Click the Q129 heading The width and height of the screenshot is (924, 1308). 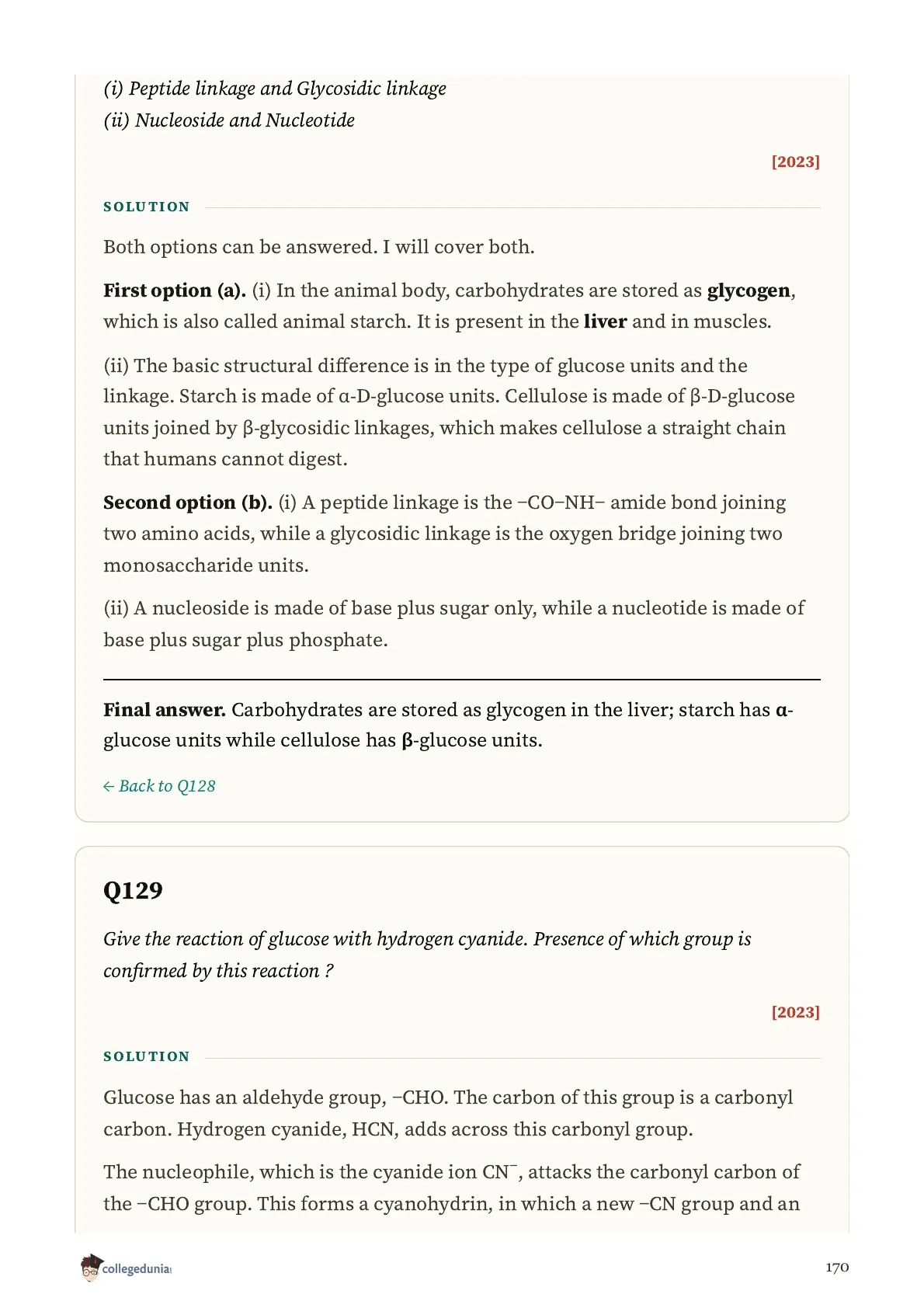click(133, 890)
